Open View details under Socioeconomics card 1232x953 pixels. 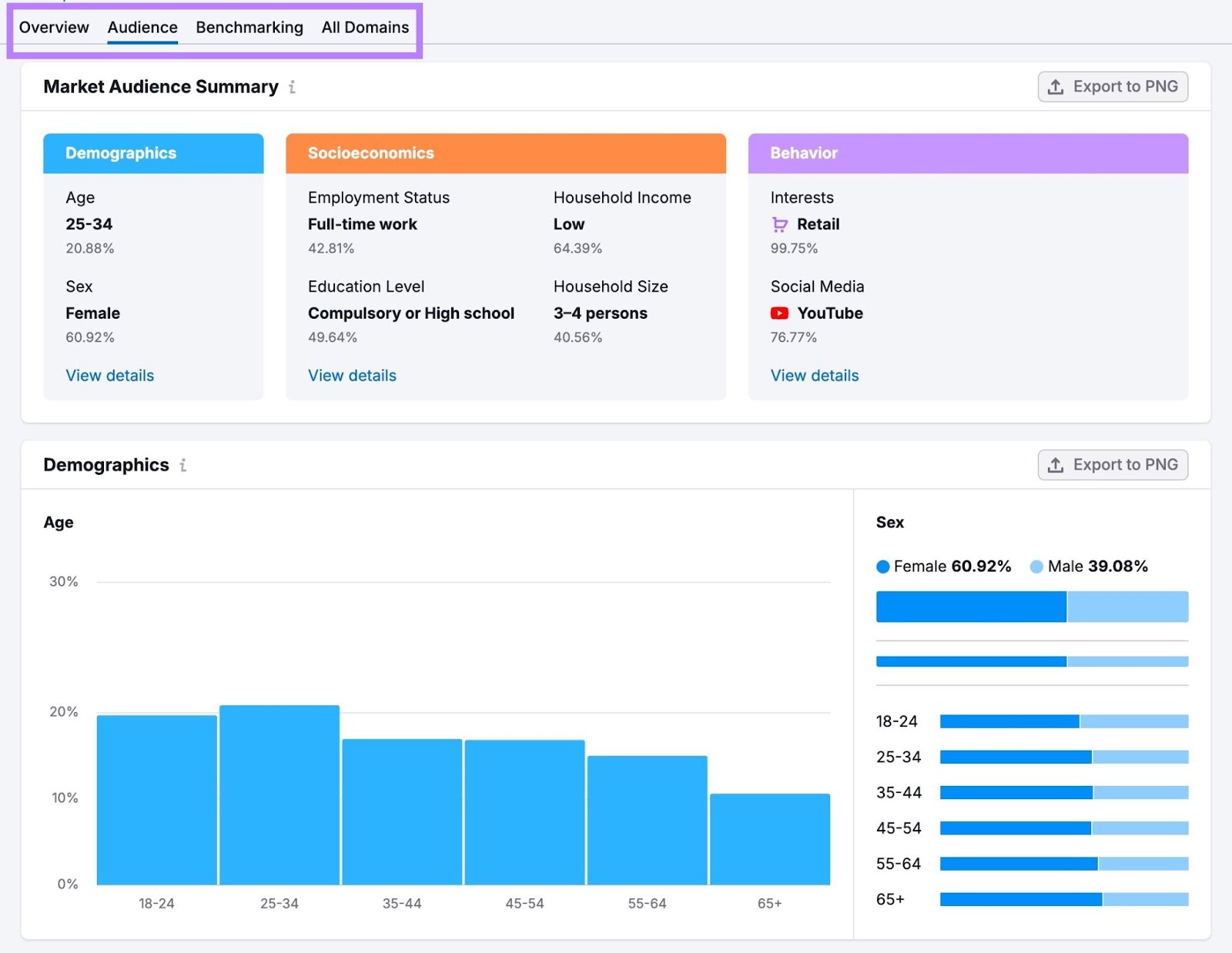(352, 376)
